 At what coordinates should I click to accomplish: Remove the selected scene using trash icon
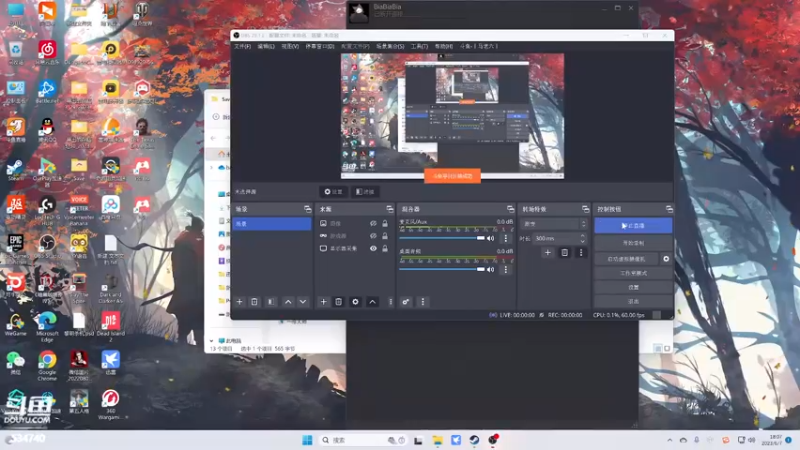[254, 302]
